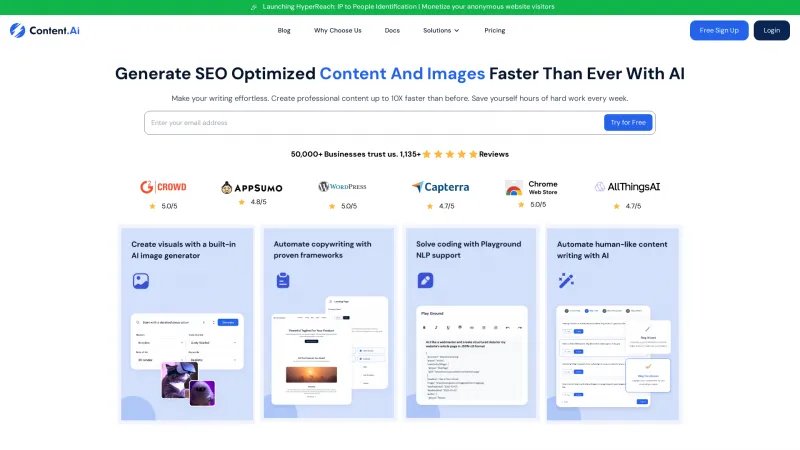Viewport: 800px width, 450px height.
Task: Click the Content.AI logo icon
Action: [x=18, y=30]
